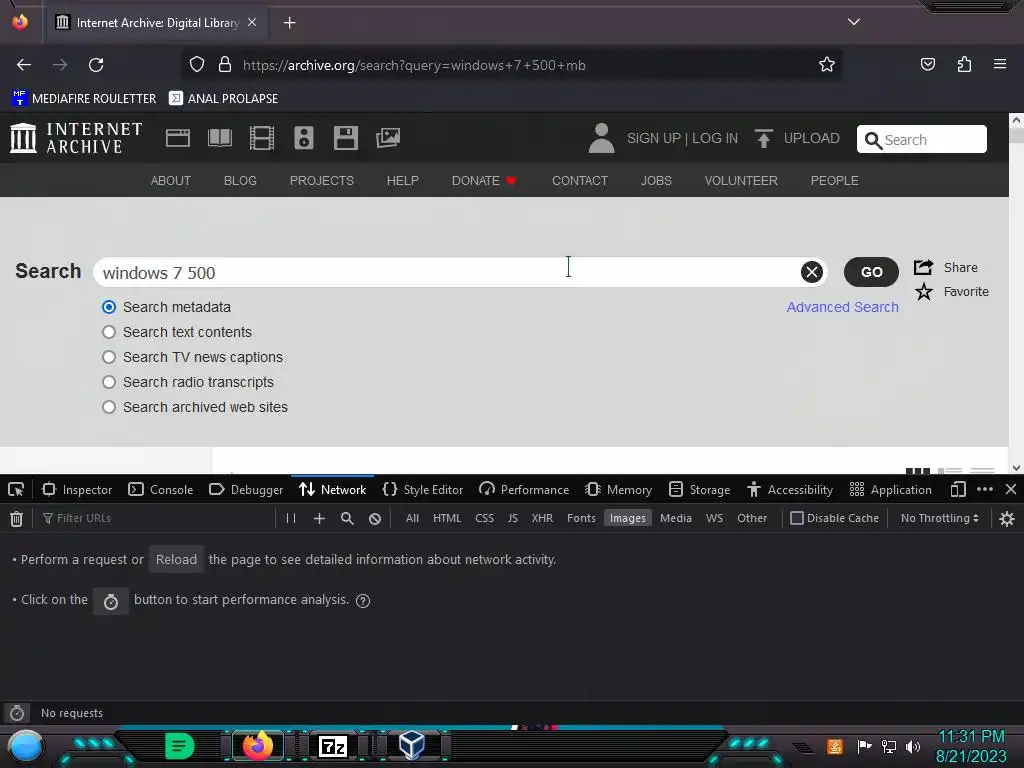Image resolution: width=1024 pixels, height=768 pixels.
Task: Click the volume speaker tray icon
Action: point(913,746)
